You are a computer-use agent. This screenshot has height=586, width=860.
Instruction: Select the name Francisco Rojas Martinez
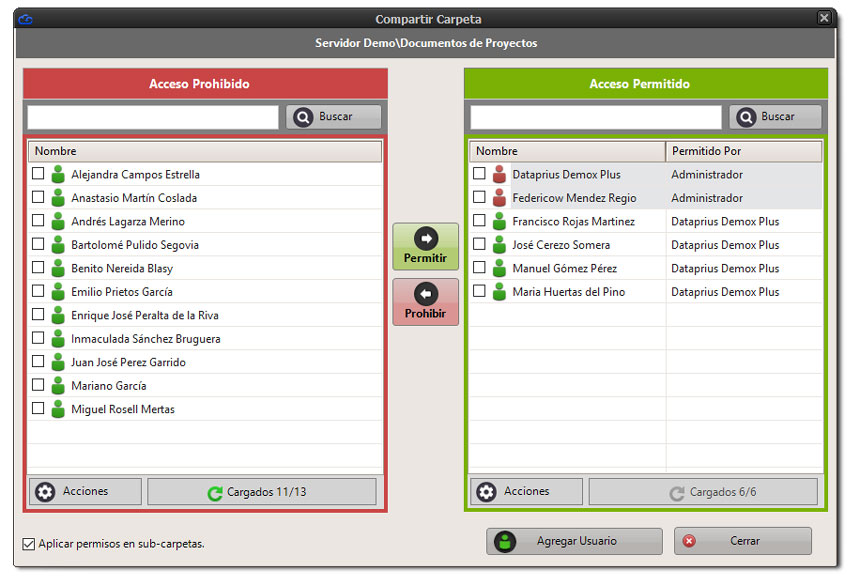point(573,222)
